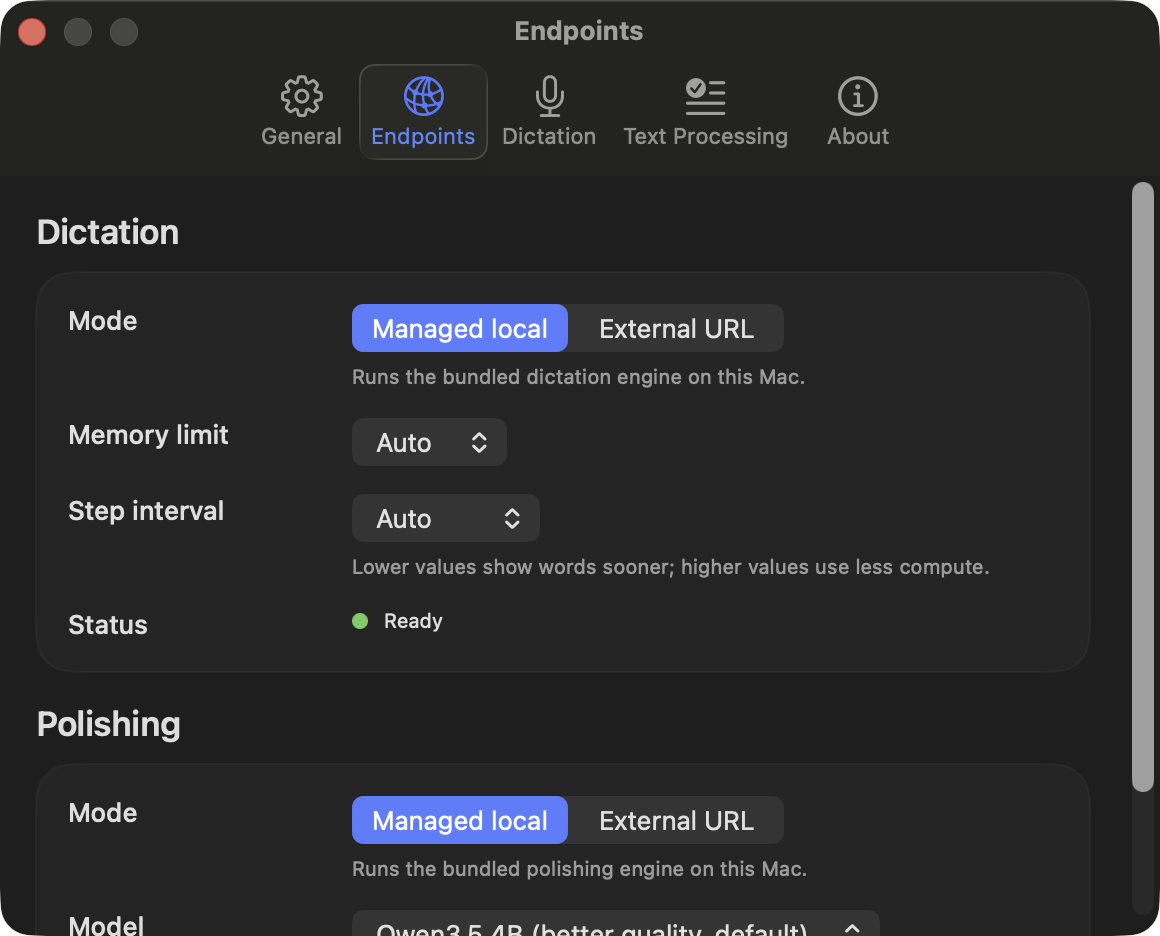The height and width of the screenshot is (936, 1160).
Task: Click the Status label
Action: click(x=108, y=624)
